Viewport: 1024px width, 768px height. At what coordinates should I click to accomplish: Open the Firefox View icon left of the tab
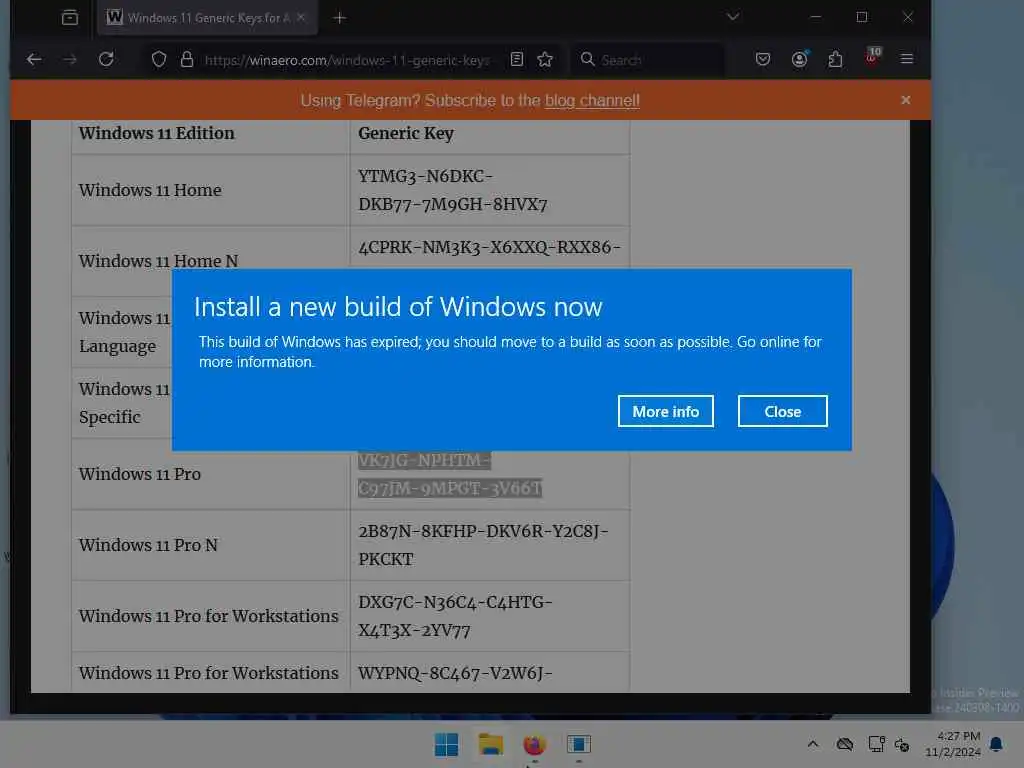pos(70,18)
